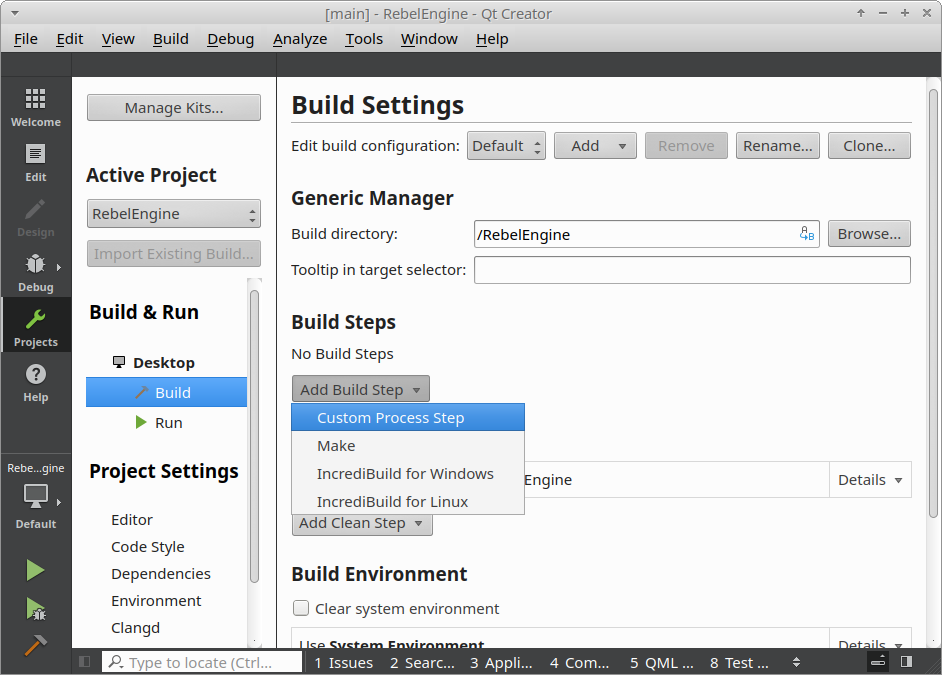Open the Debug mode
942x675 pixels.
pos(35,272)
